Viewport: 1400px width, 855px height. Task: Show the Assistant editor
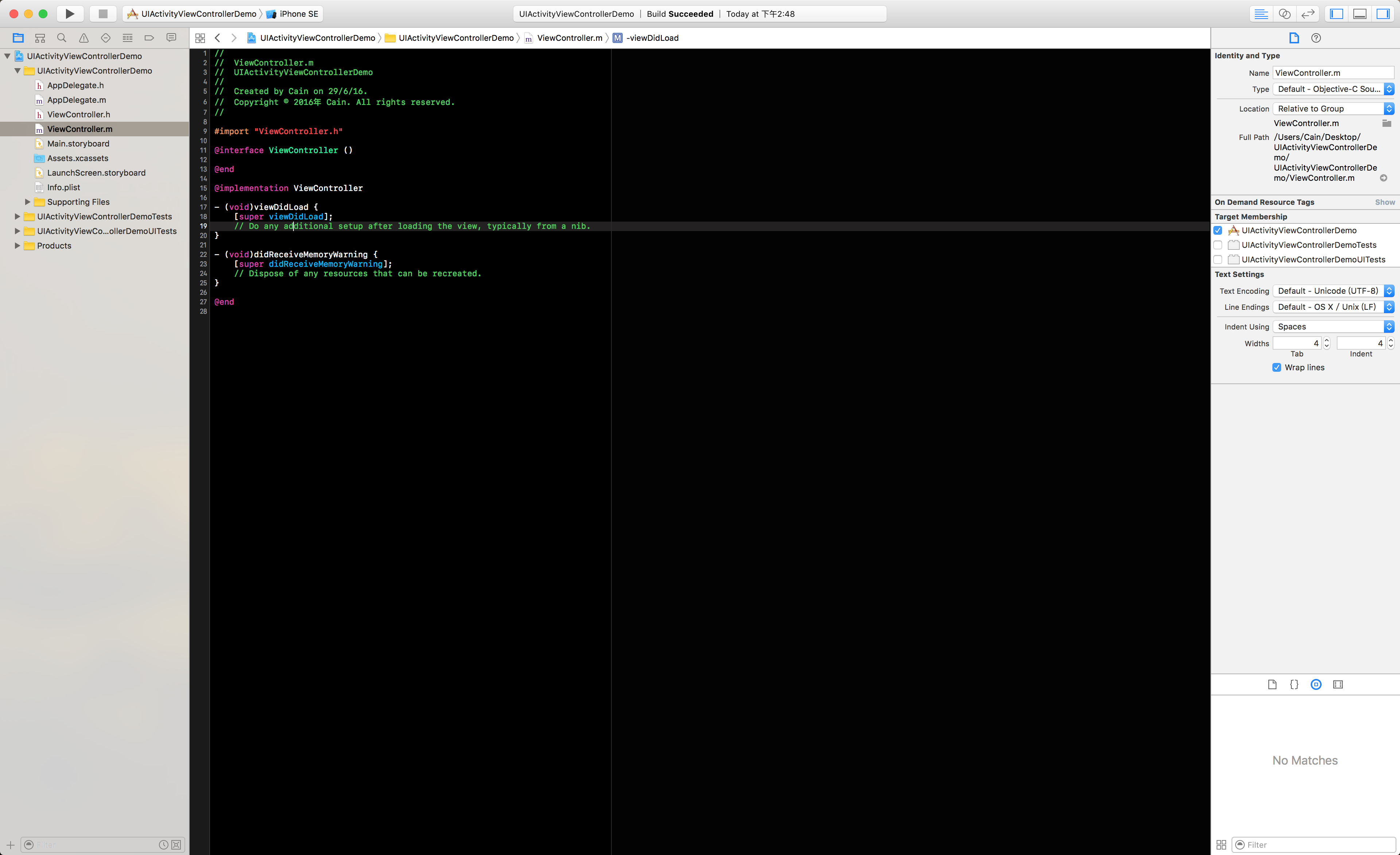coord(1285,13)
